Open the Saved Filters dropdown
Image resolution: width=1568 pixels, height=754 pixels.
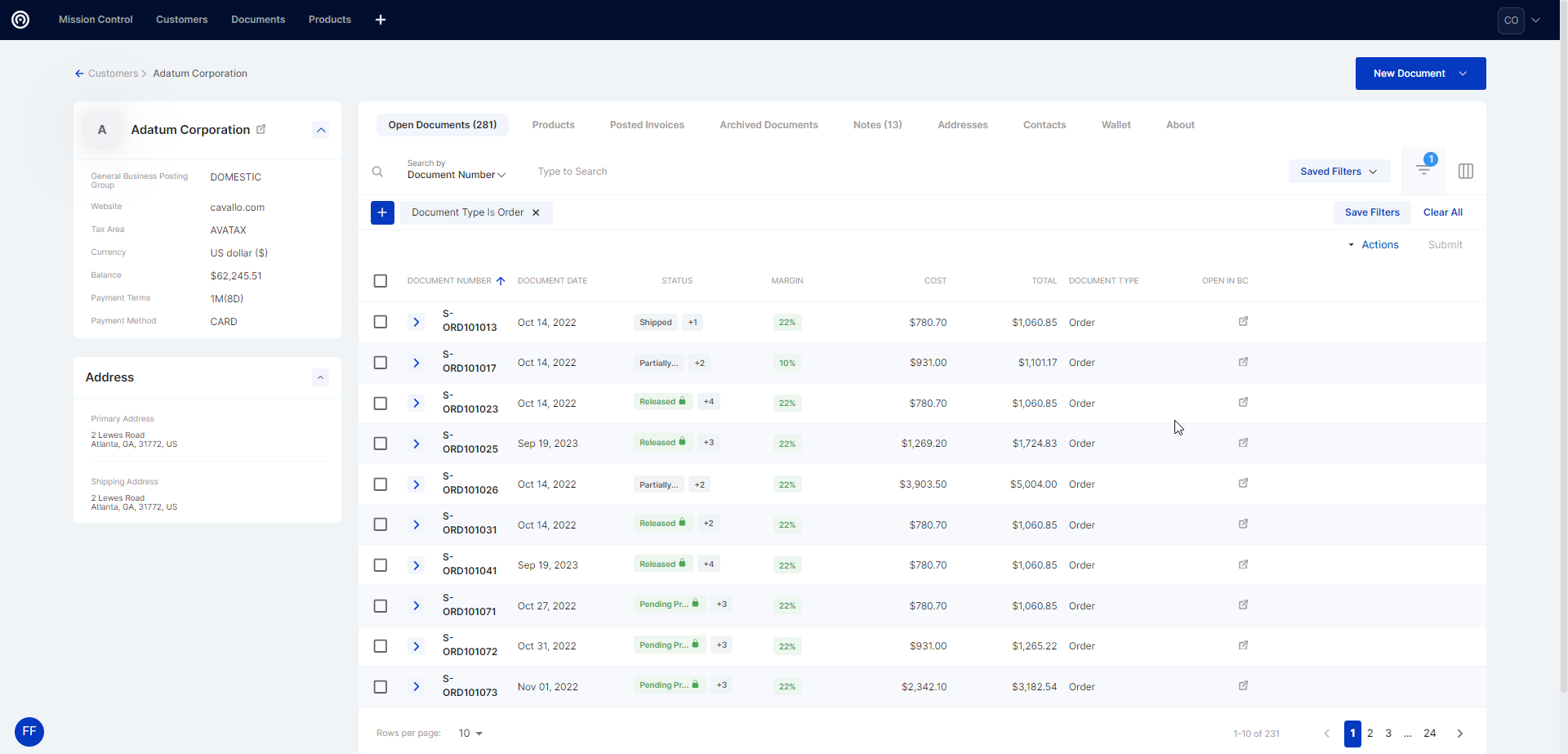click(x=1339, y=172)
